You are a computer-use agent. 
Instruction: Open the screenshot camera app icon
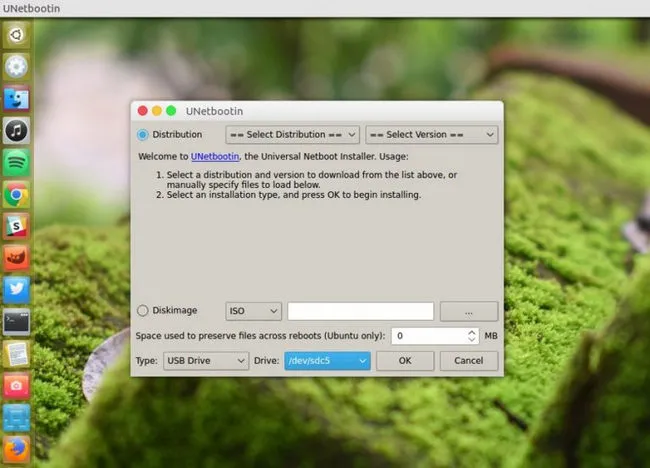[x=16, y=386]
